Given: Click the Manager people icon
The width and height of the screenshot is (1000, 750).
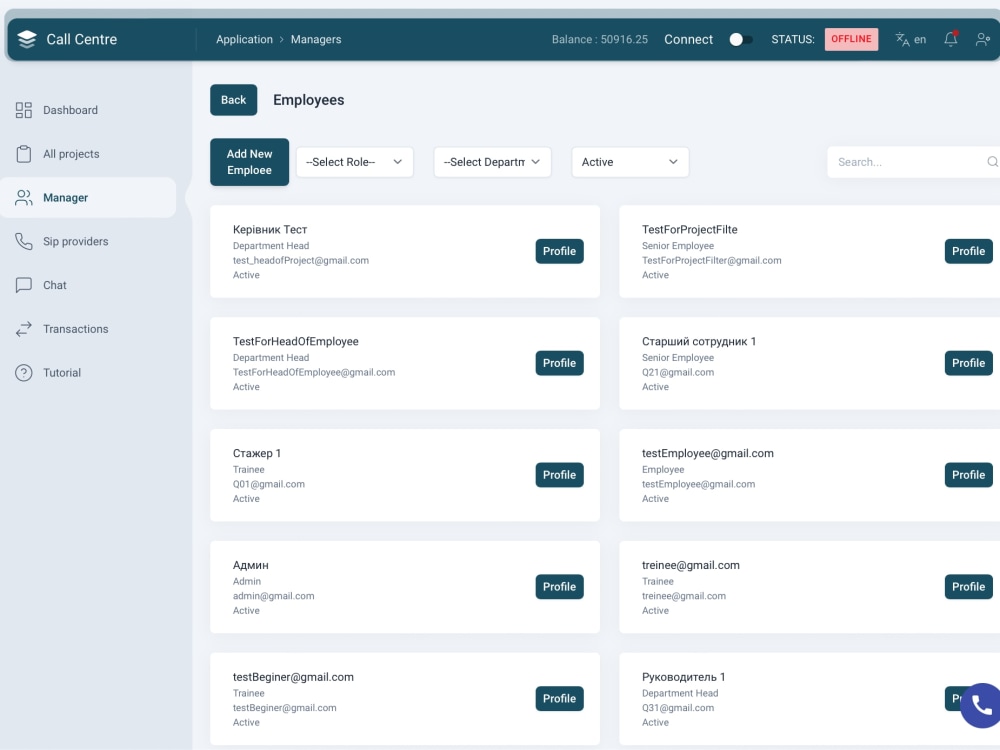Looking at the screenshot, I should click(24, 198).
